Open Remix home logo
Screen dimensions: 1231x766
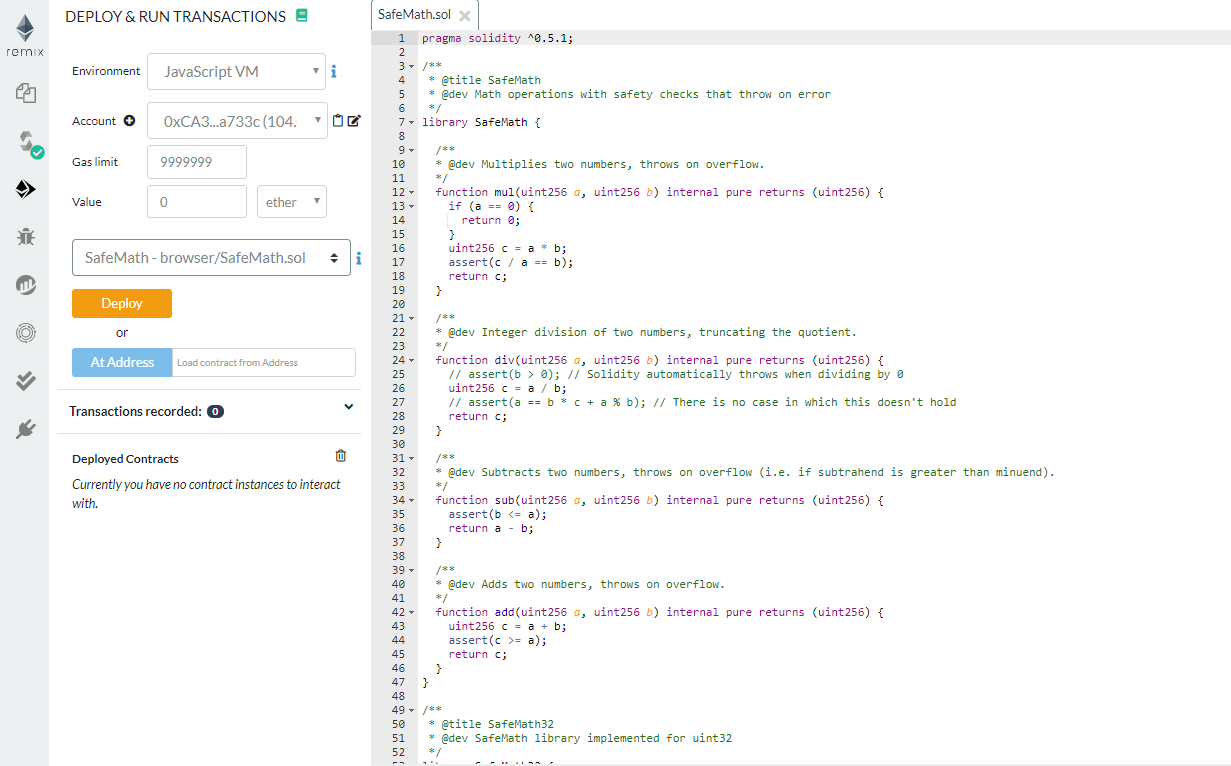[24, 36]
